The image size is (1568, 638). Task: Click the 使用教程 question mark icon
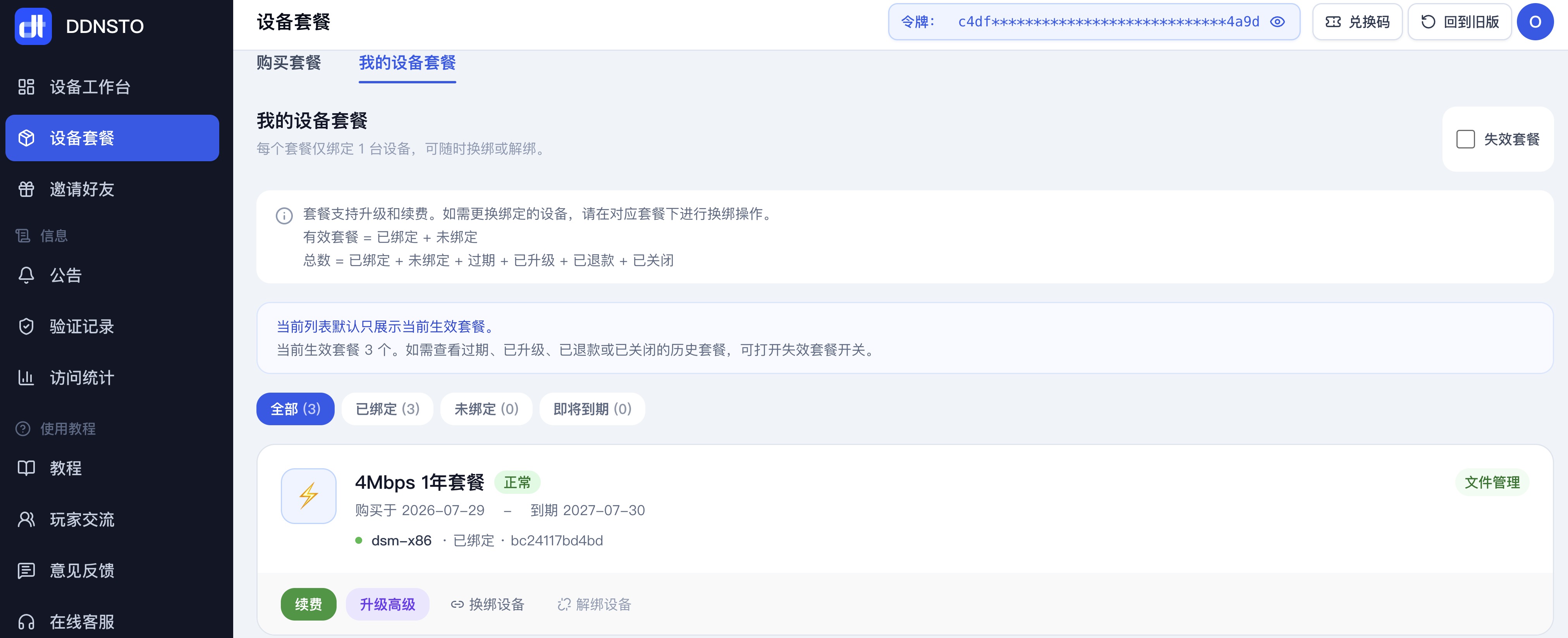[23, 429]
